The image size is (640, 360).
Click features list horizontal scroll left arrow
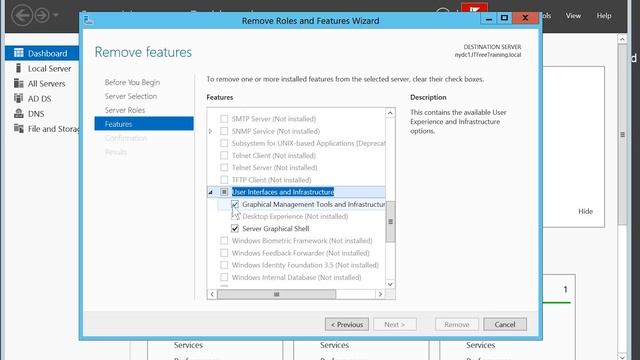pyautogui.click(x=212, y=294)
